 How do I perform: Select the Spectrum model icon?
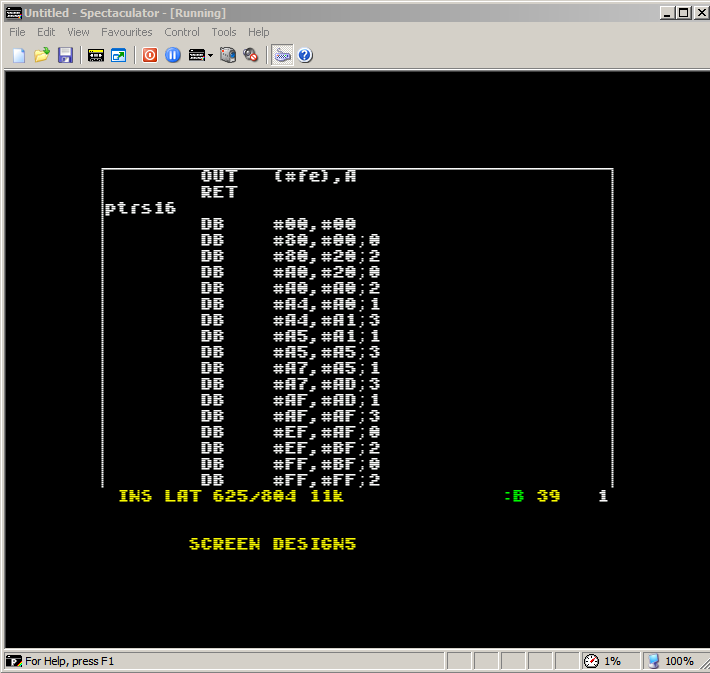[197, 55]
